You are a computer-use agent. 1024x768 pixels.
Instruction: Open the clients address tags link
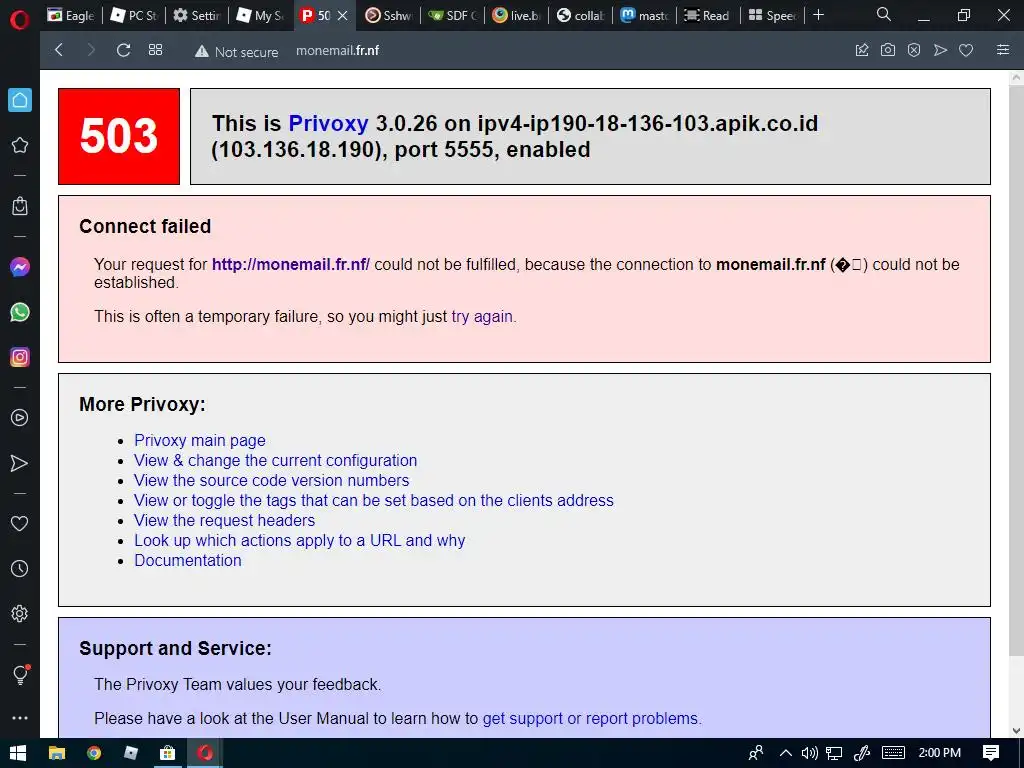point(374,501)
